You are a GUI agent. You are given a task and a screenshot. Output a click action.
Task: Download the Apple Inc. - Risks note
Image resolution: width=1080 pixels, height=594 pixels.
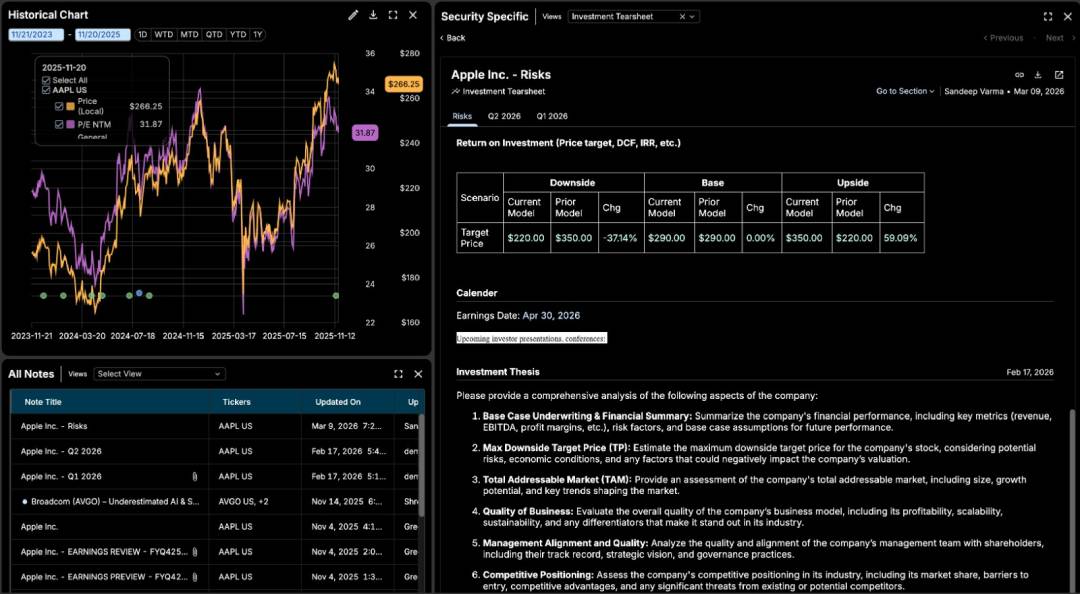pos(1039,75)
